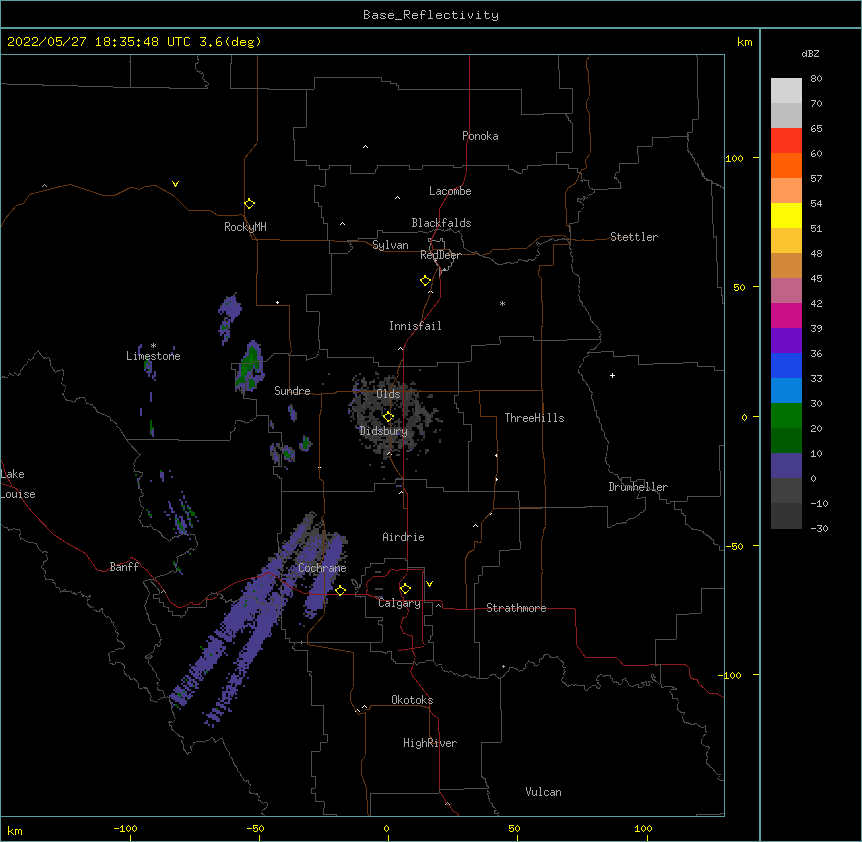The height and width of the screenshot is (842, 862).
Task: Pick the blue 36 dBZ legend swatch
Action: 786,365
